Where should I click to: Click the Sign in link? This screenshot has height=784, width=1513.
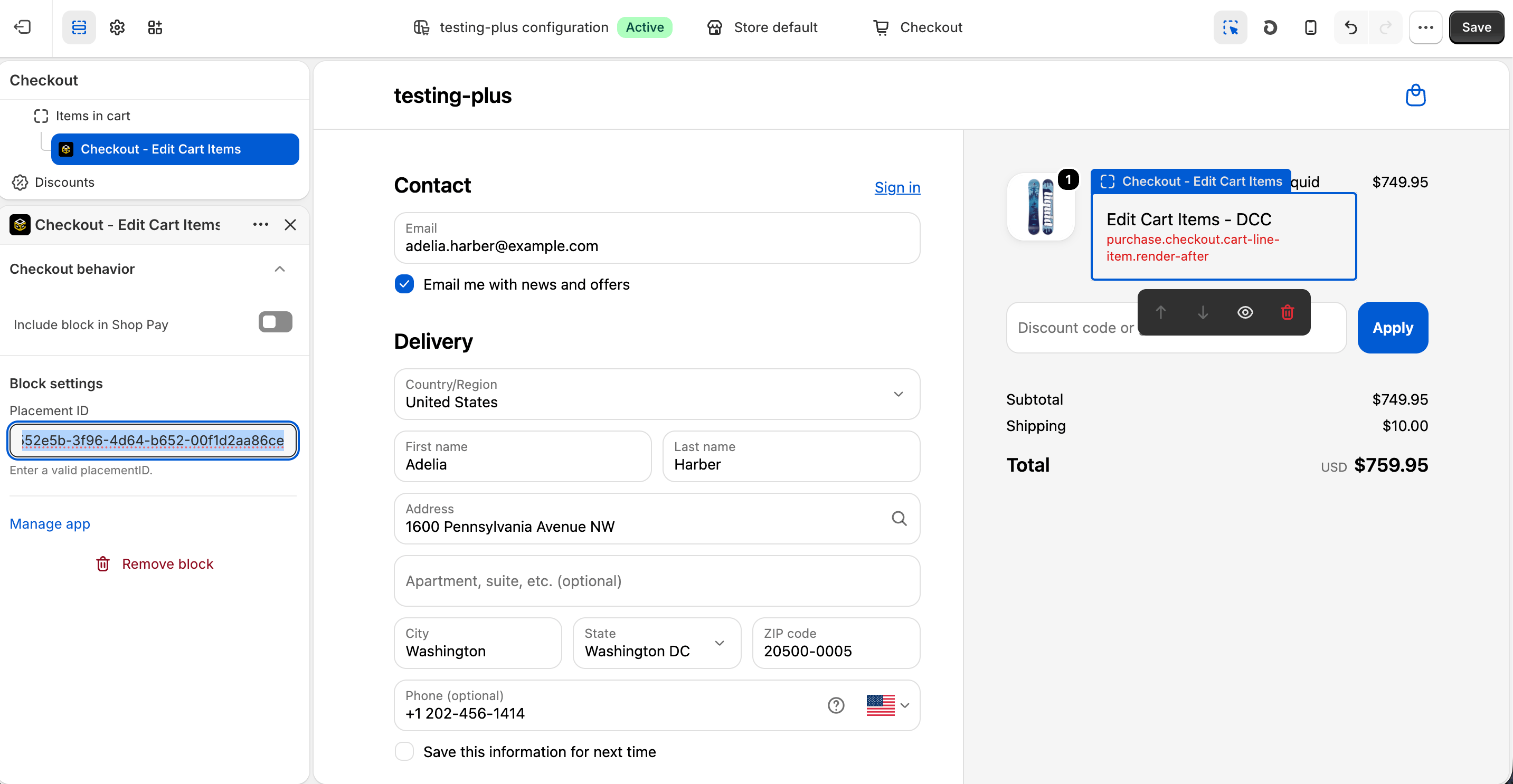(x=897, y=187)
